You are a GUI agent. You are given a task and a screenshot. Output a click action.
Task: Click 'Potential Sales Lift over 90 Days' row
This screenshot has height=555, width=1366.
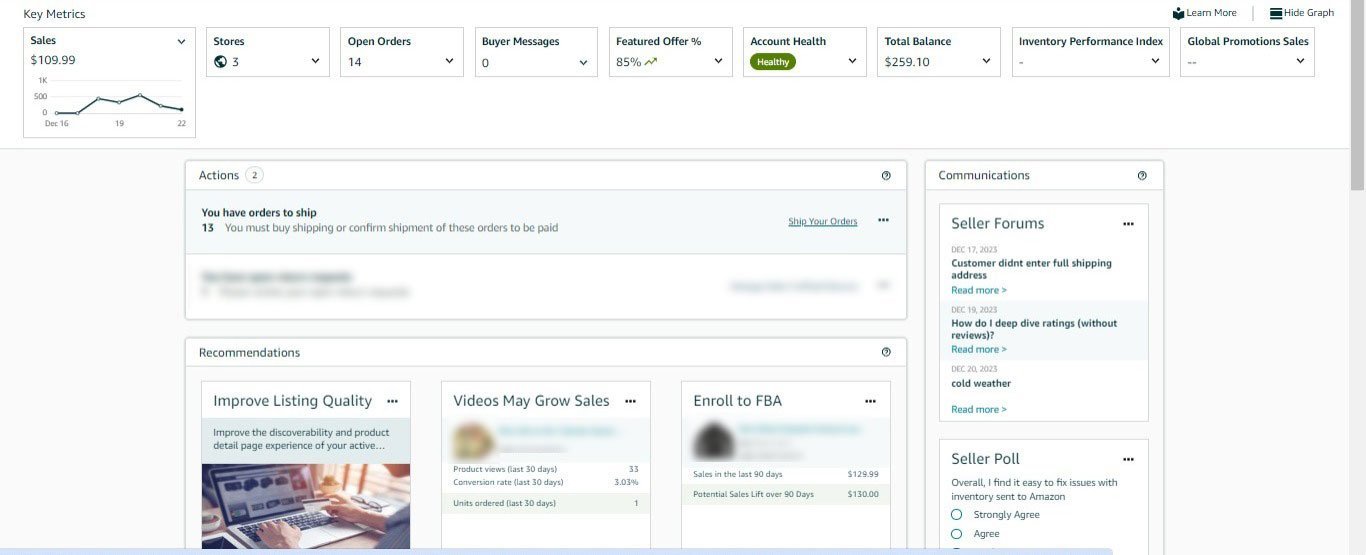tap(786, 494)
